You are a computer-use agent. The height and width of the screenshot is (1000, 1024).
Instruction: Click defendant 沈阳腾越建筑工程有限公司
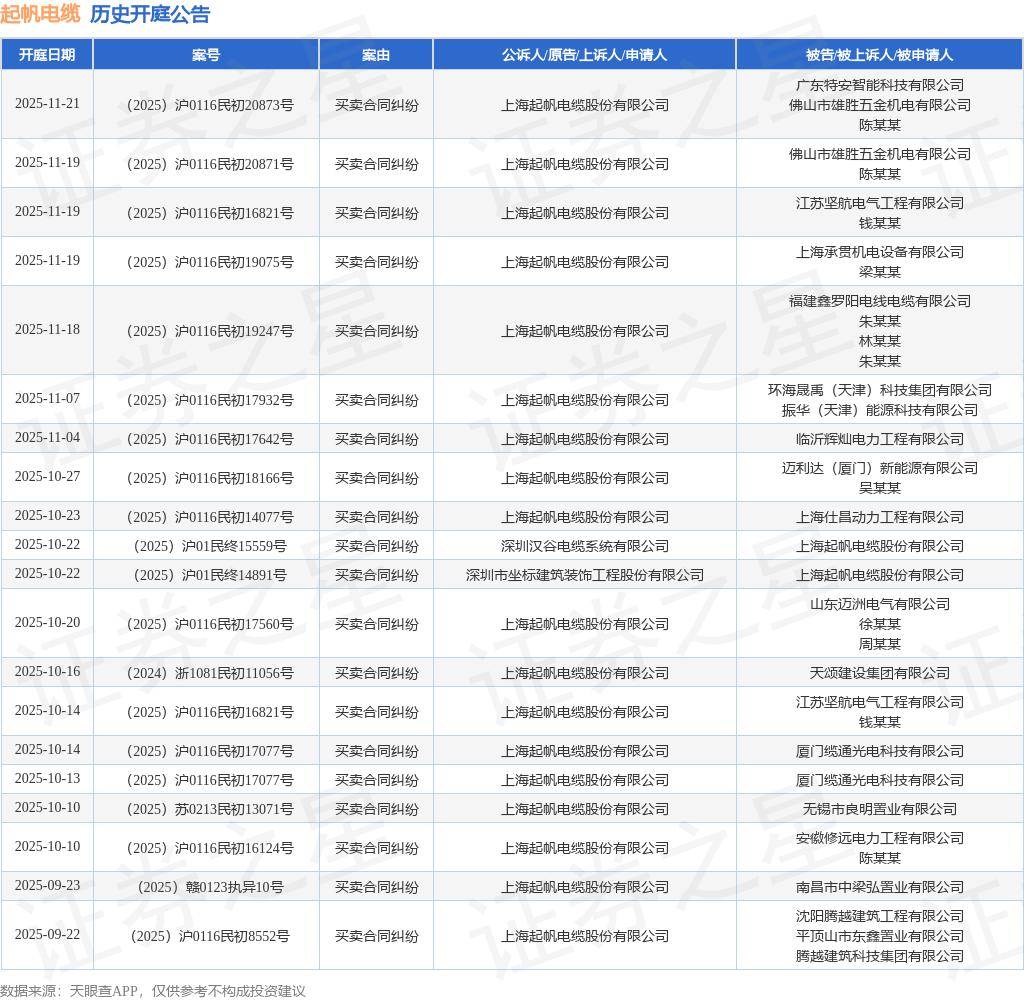[880, 916]
